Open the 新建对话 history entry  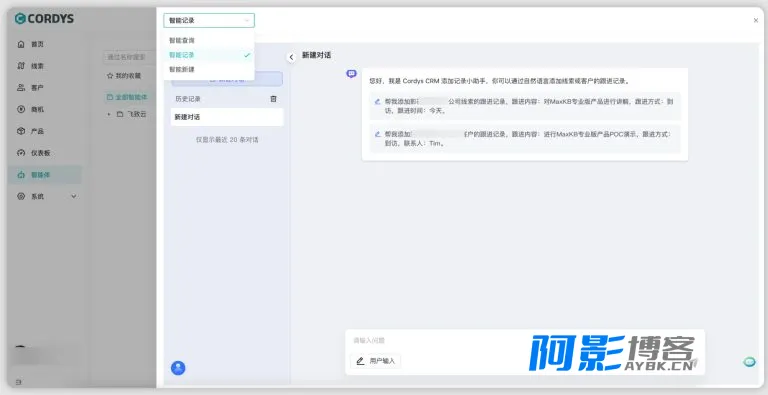227,117
